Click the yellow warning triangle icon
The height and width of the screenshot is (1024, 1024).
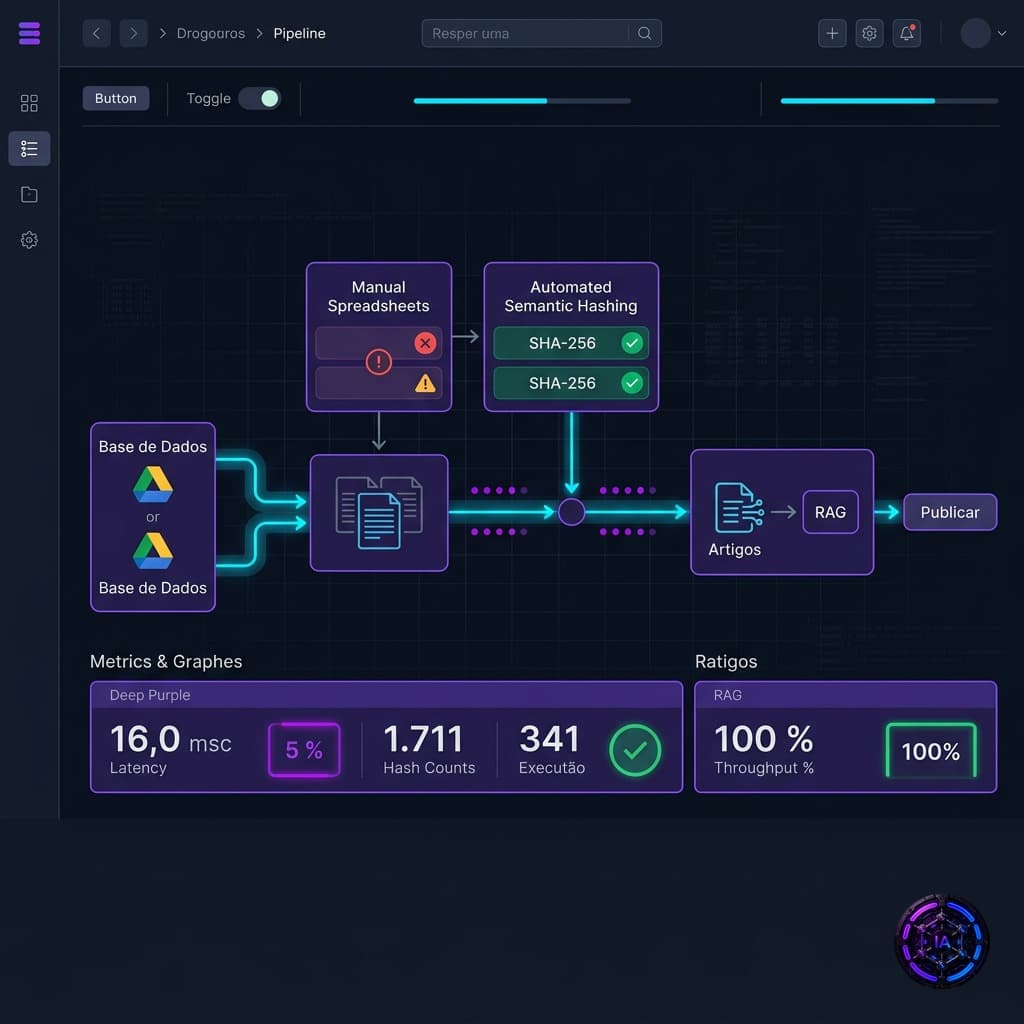click(x=425, y=383)
